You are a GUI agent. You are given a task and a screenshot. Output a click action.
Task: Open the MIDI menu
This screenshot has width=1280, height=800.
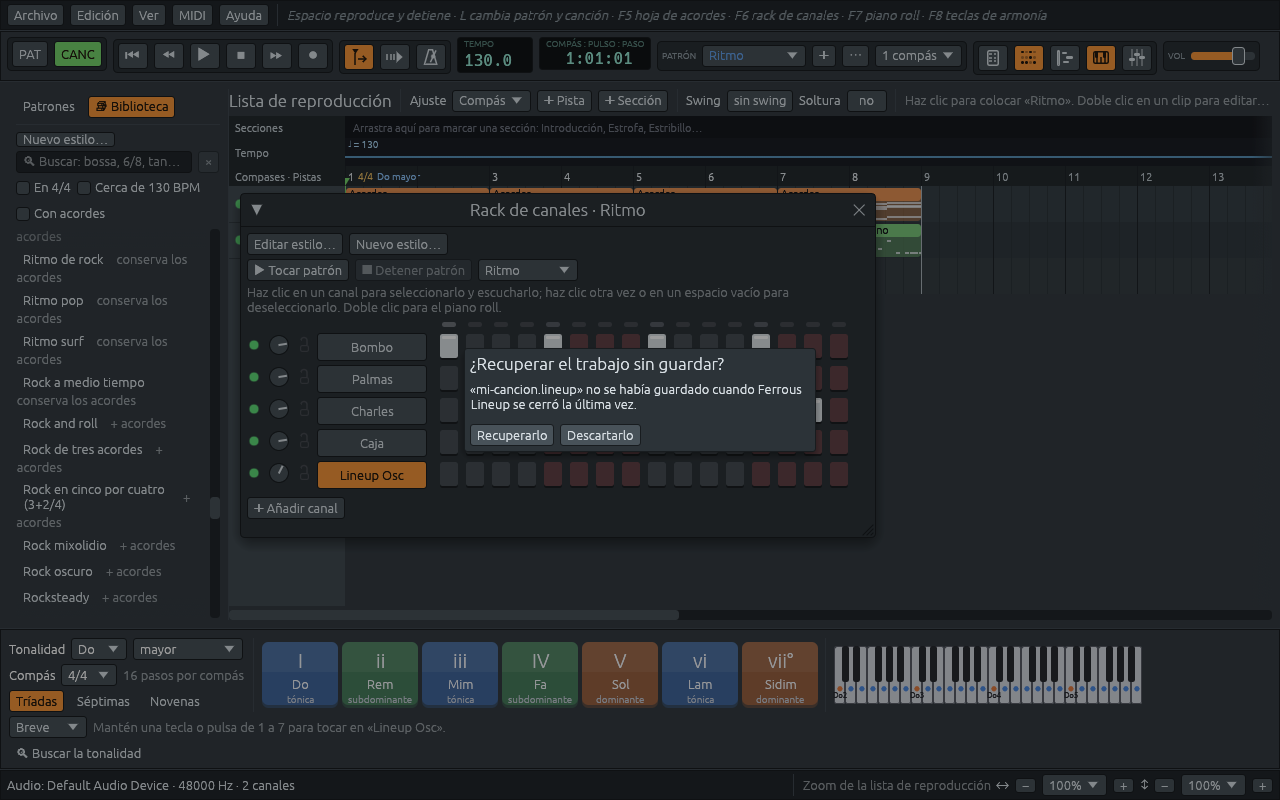192,15
